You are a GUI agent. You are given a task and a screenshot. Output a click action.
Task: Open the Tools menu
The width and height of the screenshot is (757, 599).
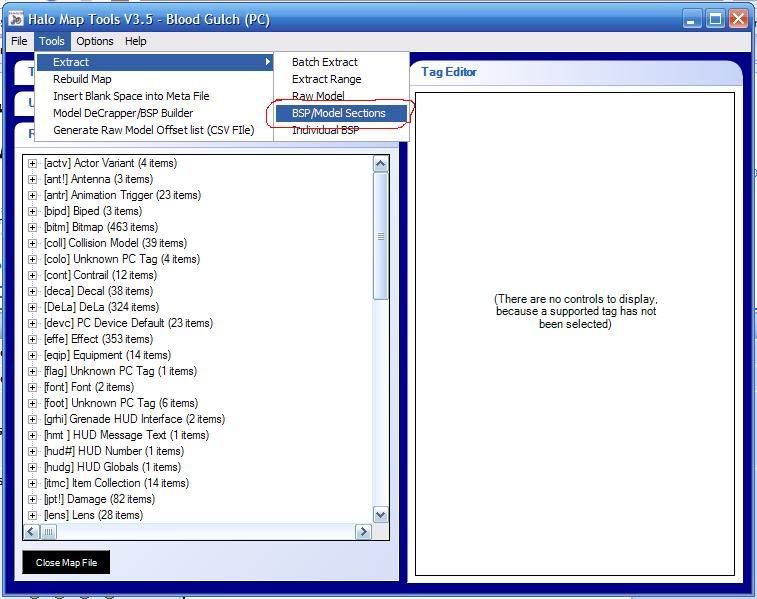(52, 42)
